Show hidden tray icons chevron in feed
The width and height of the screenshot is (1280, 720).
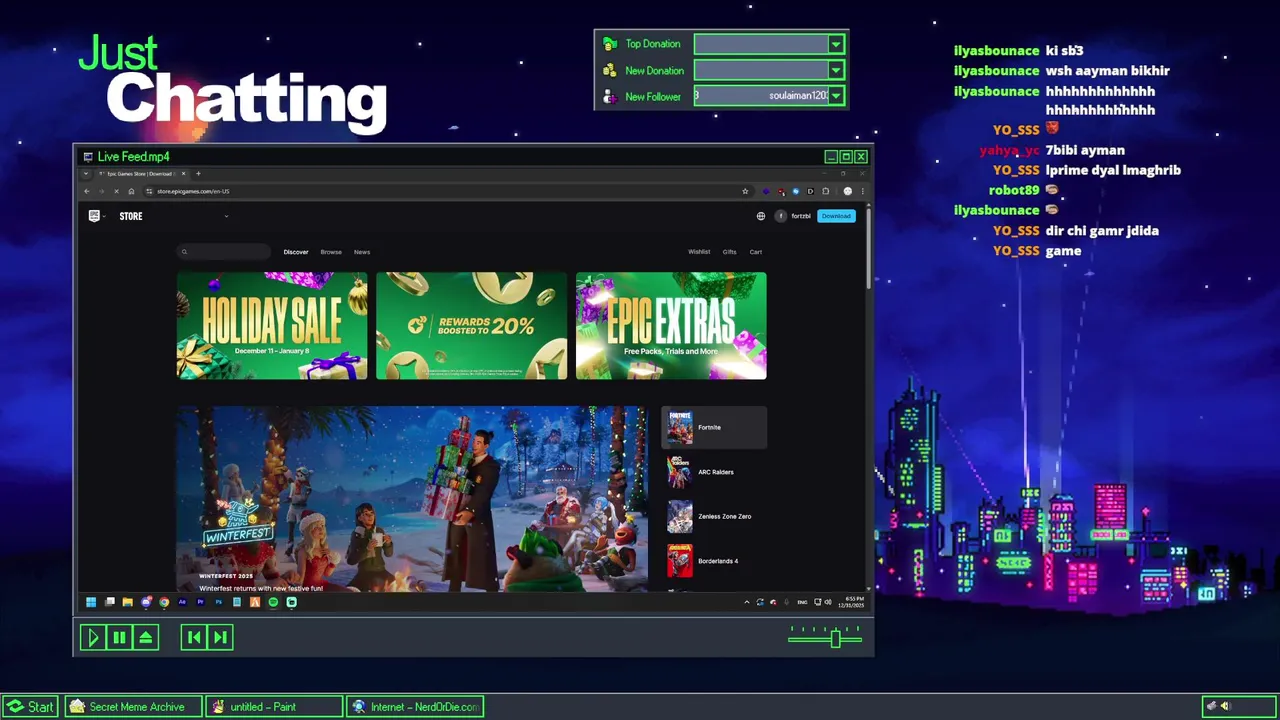pos(747,602)
